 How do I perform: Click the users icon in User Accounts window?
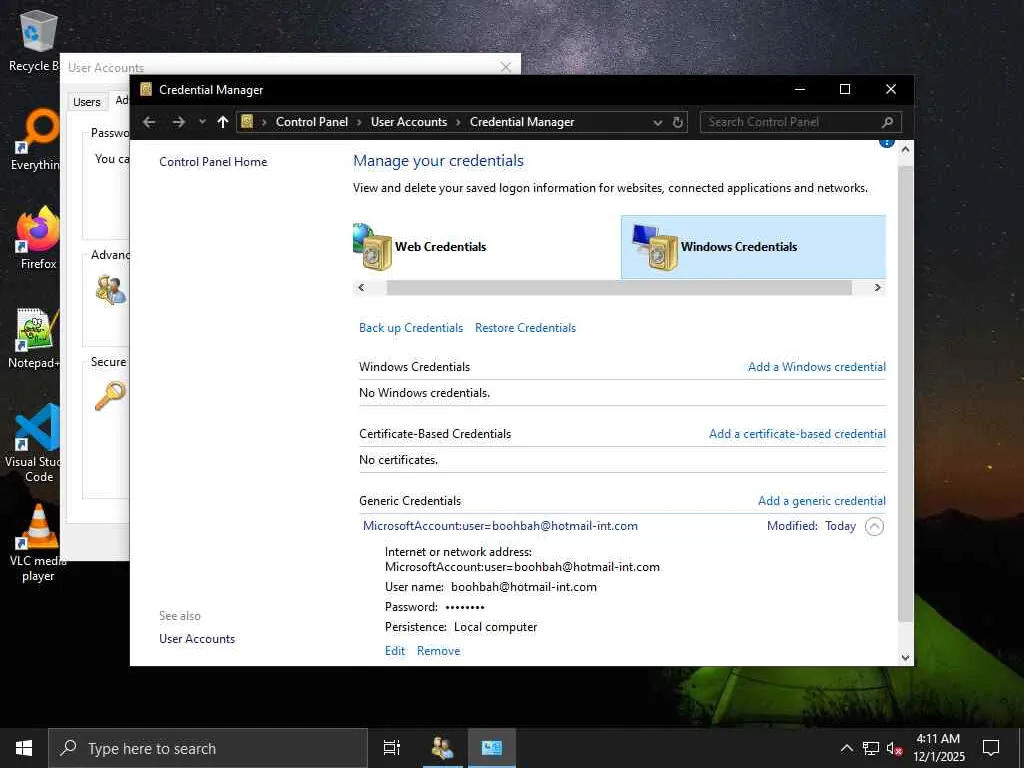coord(110,289)
